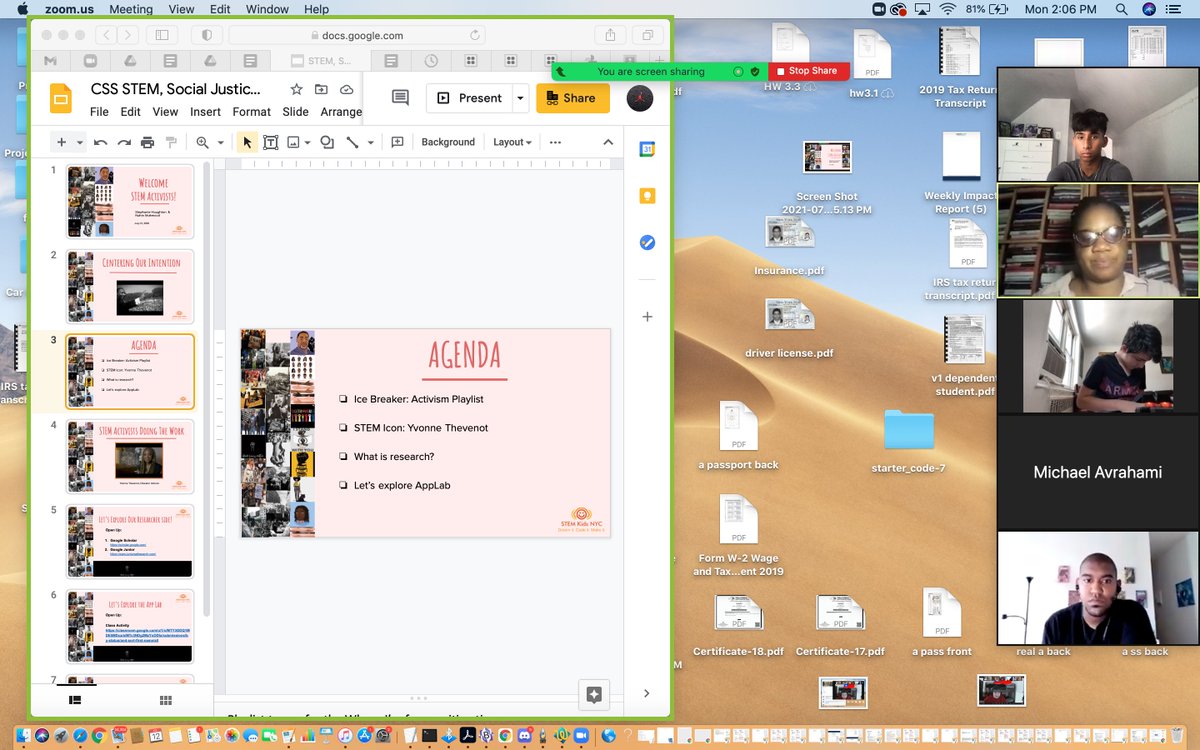
Task: Open the File menu in Slides
Action: click(99, 112)
